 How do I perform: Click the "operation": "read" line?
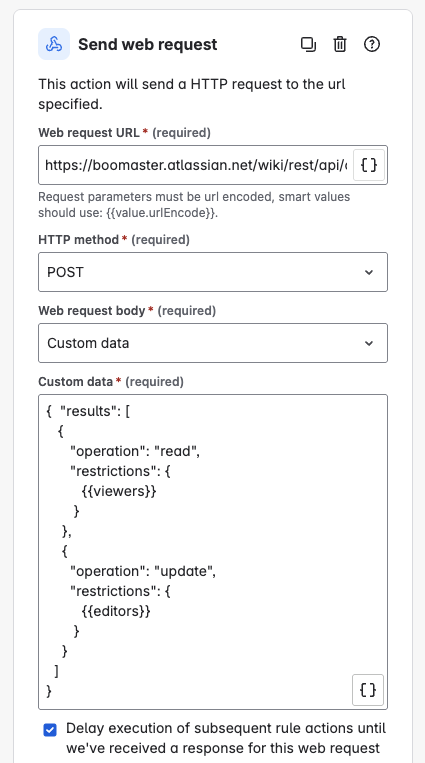point(135,451)
